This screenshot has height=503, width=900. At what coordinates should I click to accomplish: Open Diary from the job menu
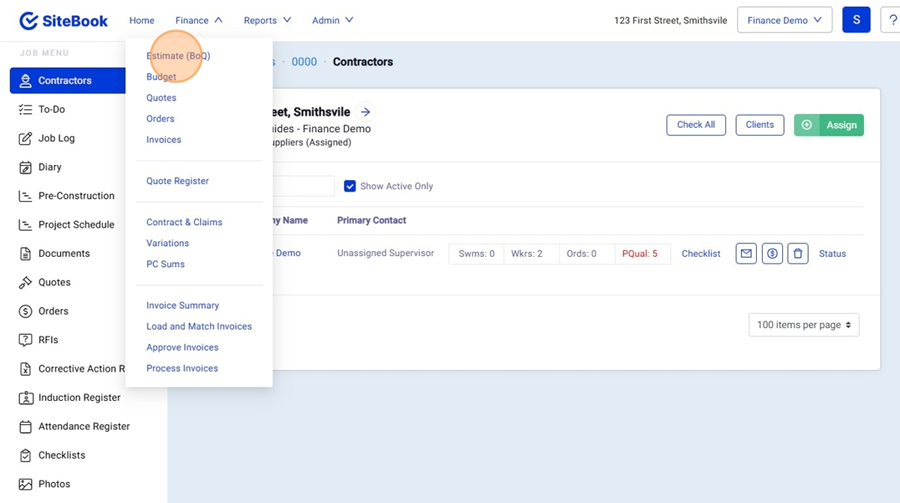[x=50, y=167]
